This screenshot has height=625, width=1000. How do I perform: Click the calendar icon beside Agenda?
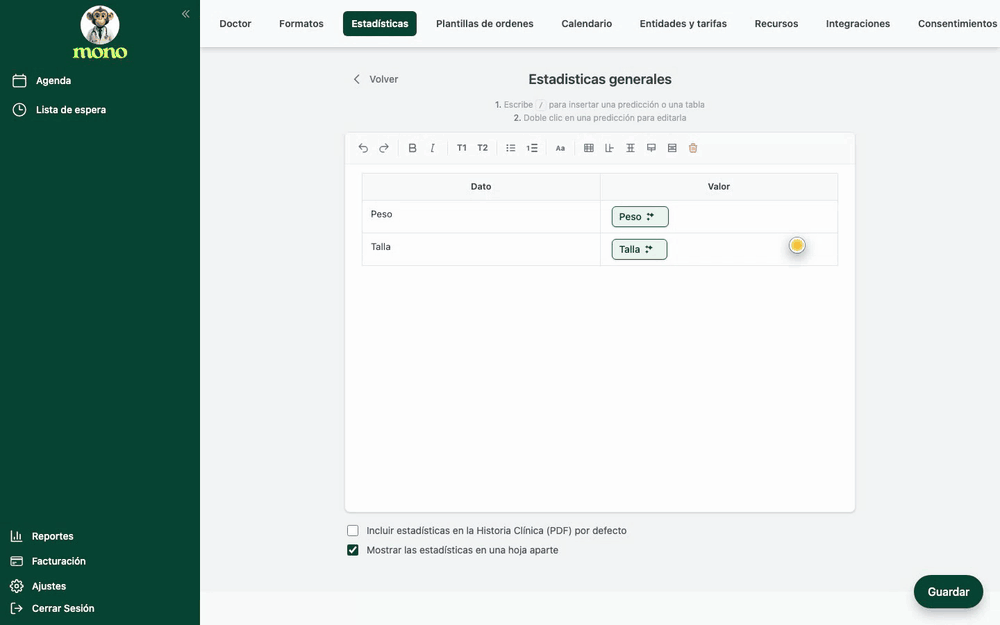20,80
